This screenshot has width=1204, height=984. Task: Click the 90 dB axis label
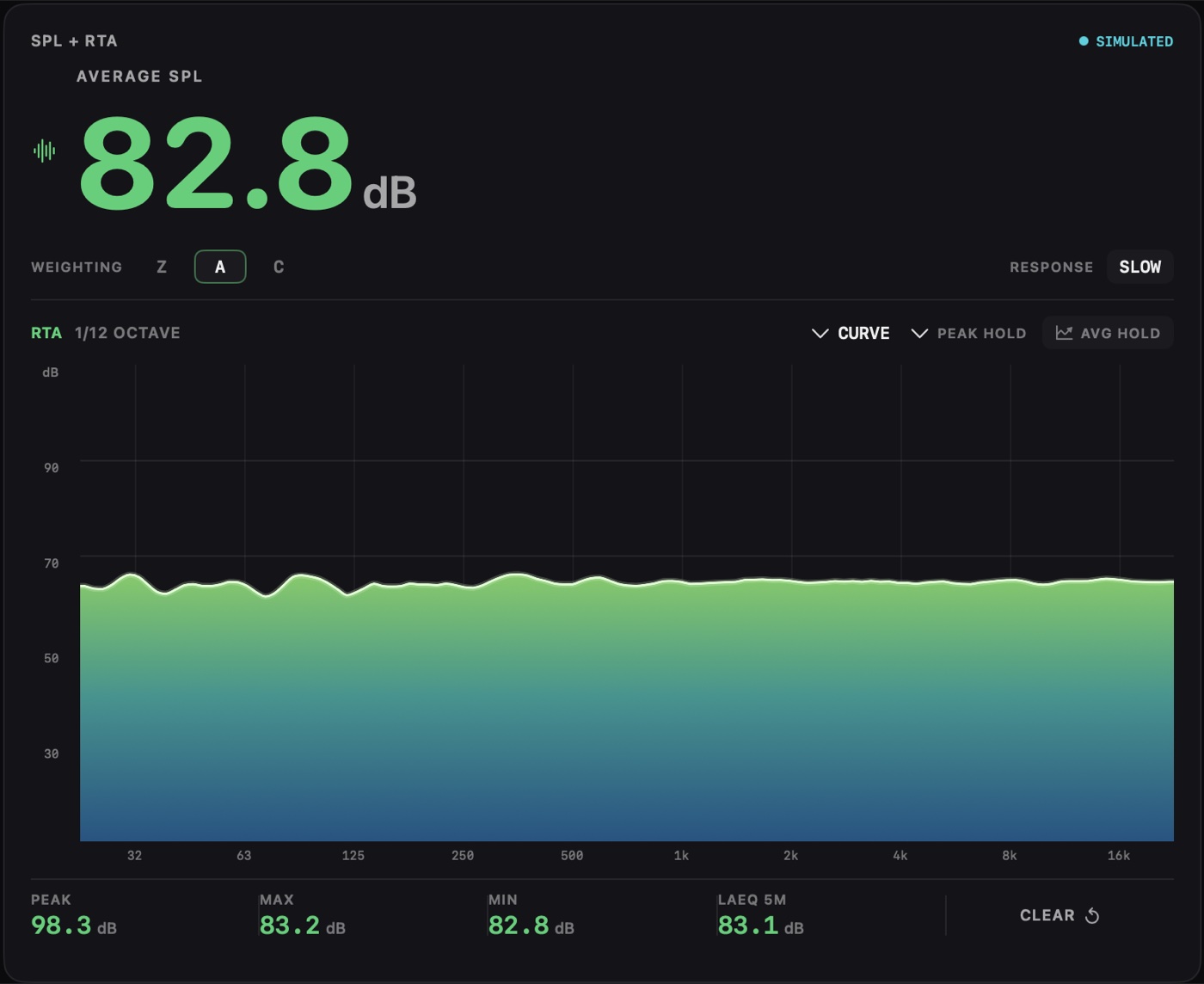click(52, 468)
